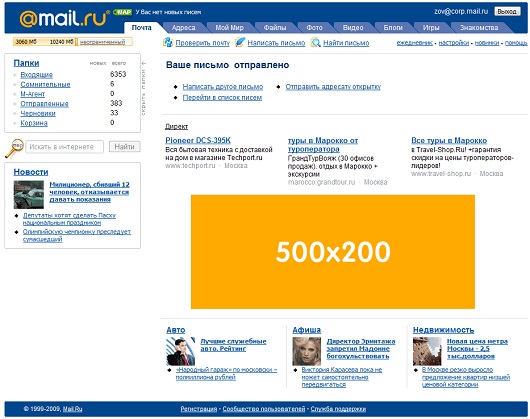
Task: Focus the internet search input field
Action: coord(65,147)
